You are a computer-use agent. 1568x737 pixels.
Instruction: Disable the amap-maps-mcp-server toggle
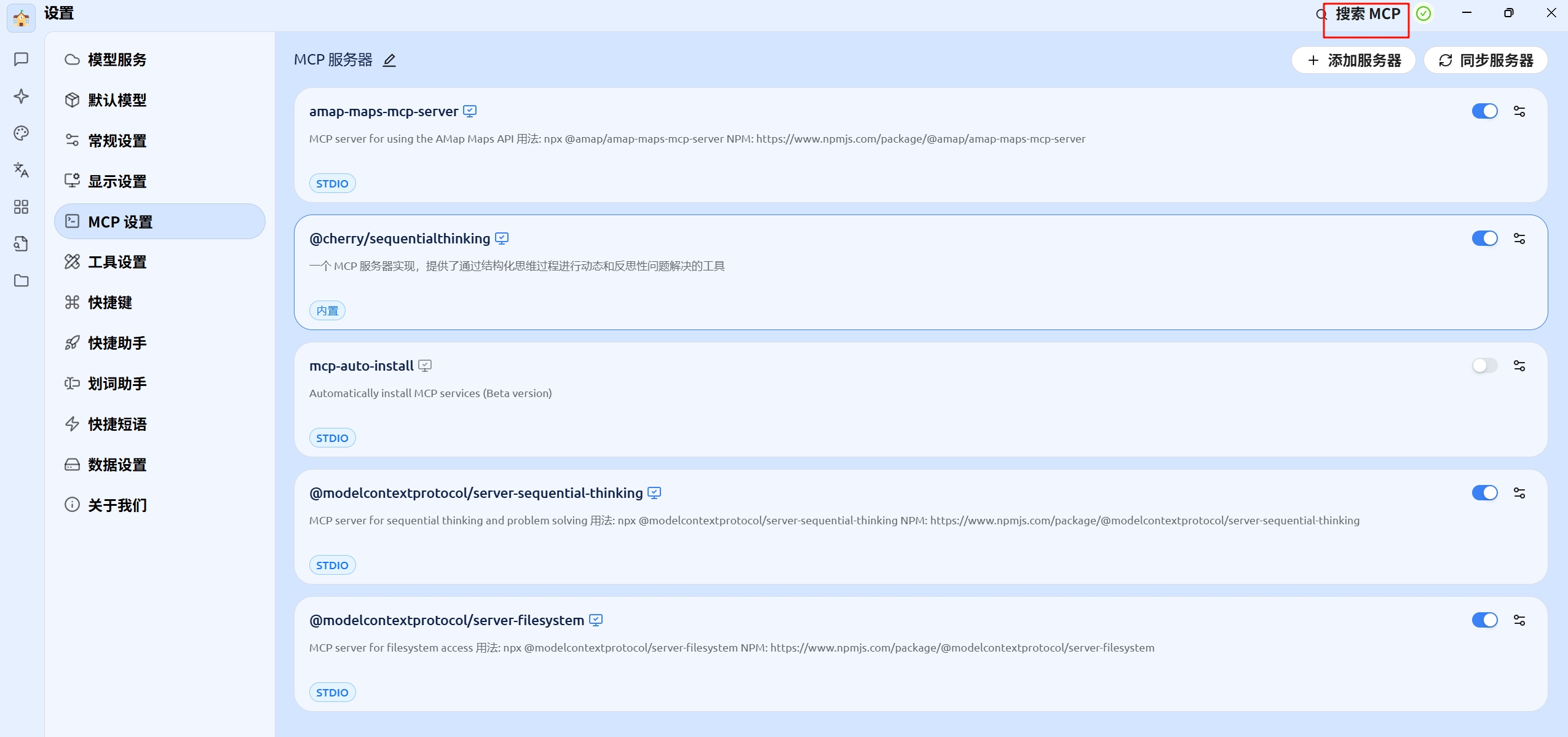[1484, 111]
